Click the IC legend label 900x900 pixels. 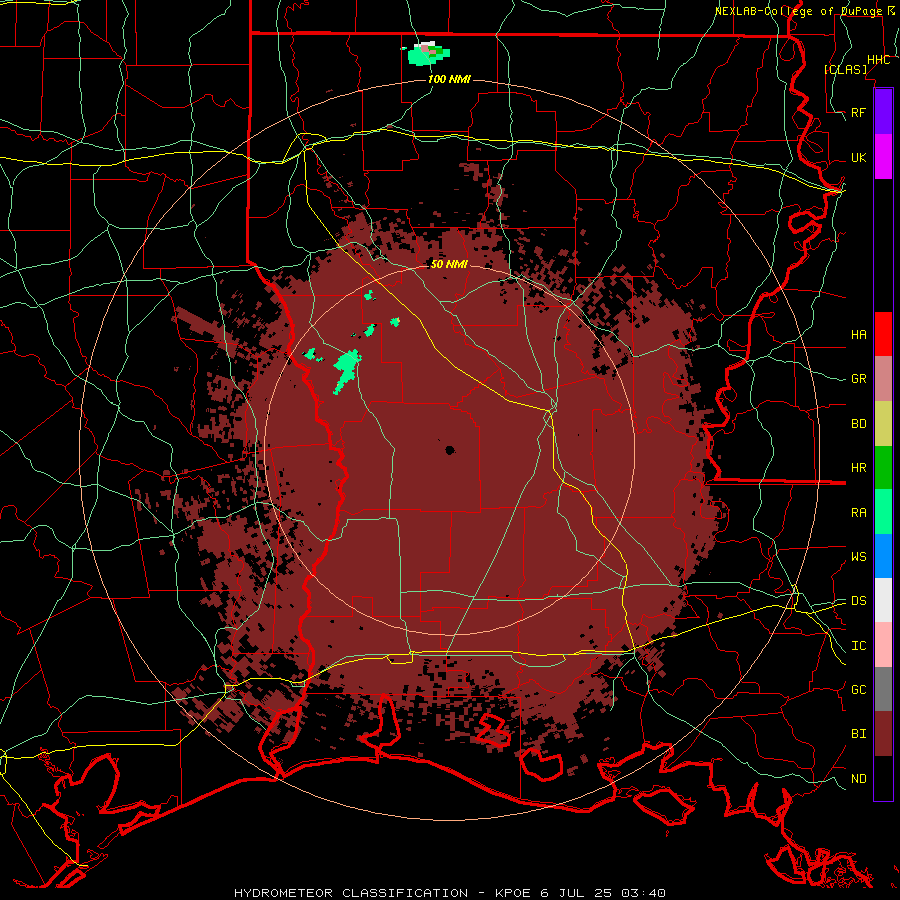858,646
